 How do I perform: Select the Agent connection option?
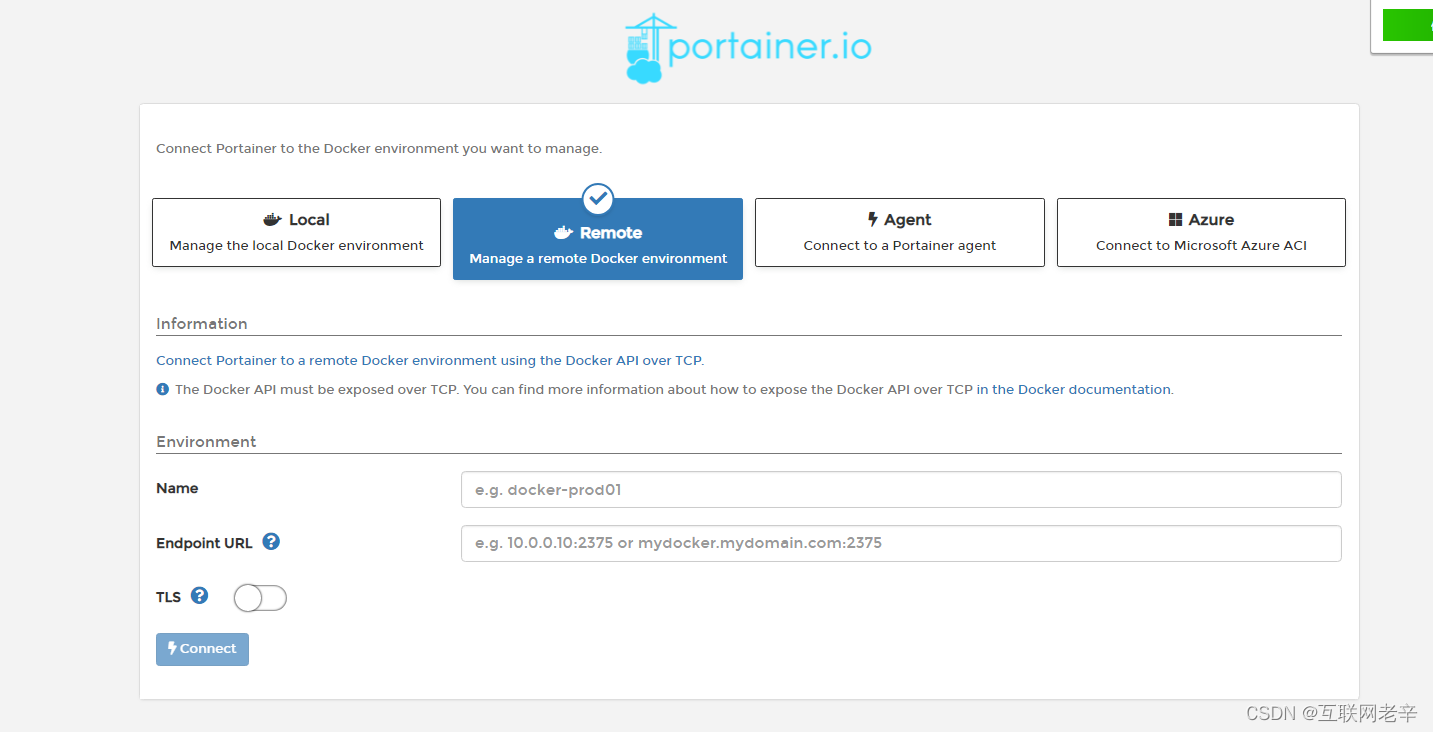pos(900,232)
